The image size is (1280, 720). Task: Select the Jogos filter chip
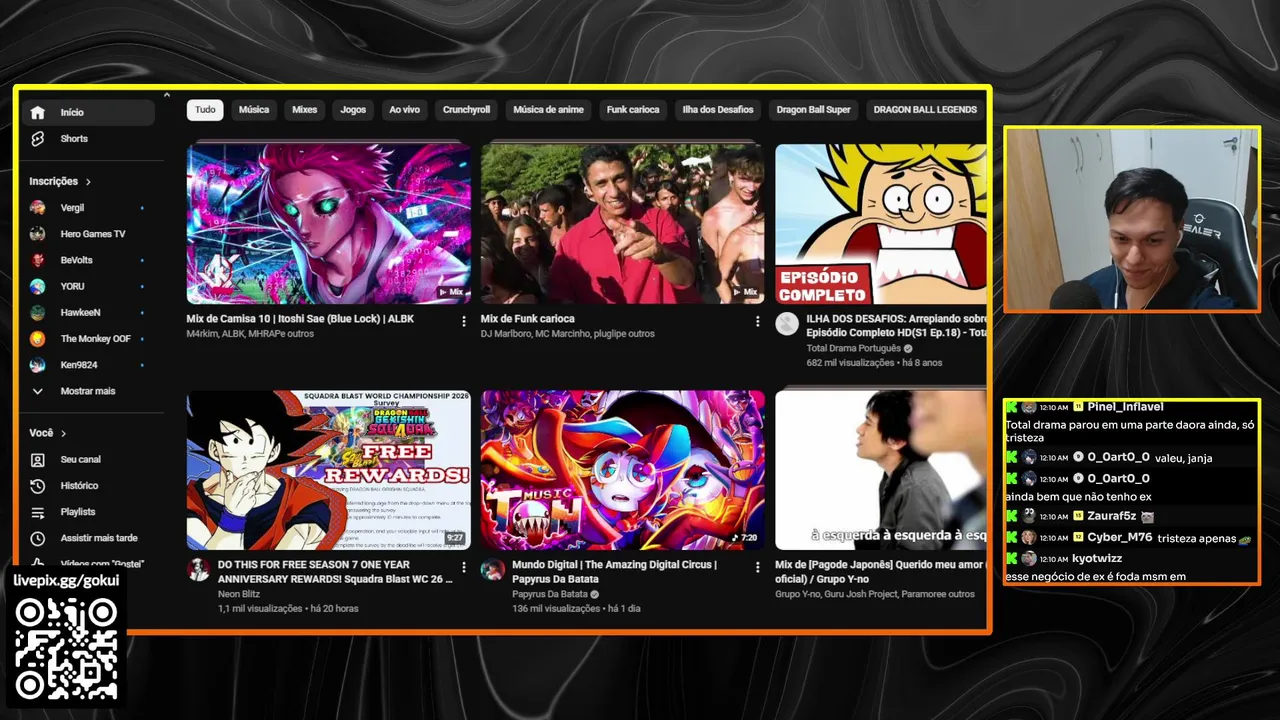pyautogui.click(x=353, y=110)
